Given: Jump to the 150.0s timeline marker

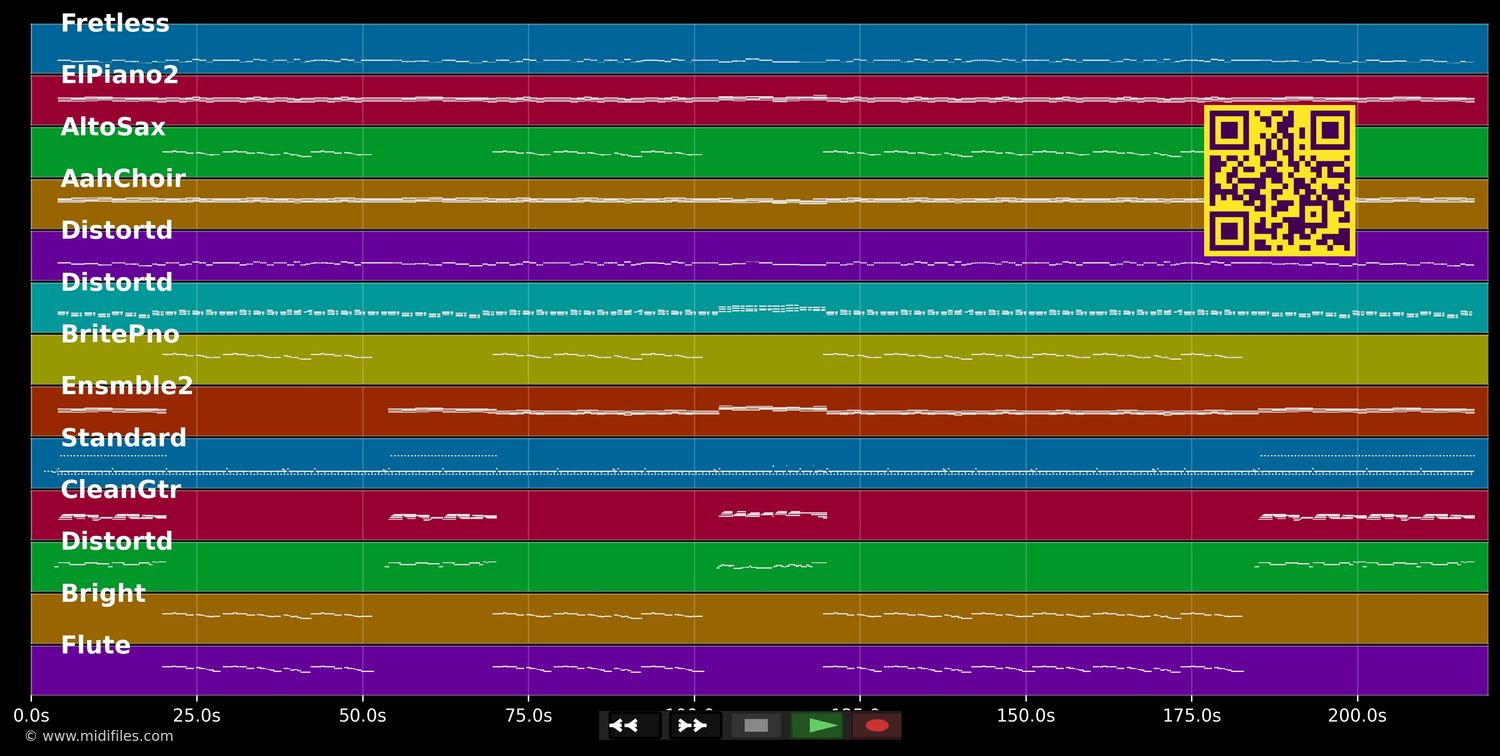Looking at the screenshot, I should coord(1025,716).
